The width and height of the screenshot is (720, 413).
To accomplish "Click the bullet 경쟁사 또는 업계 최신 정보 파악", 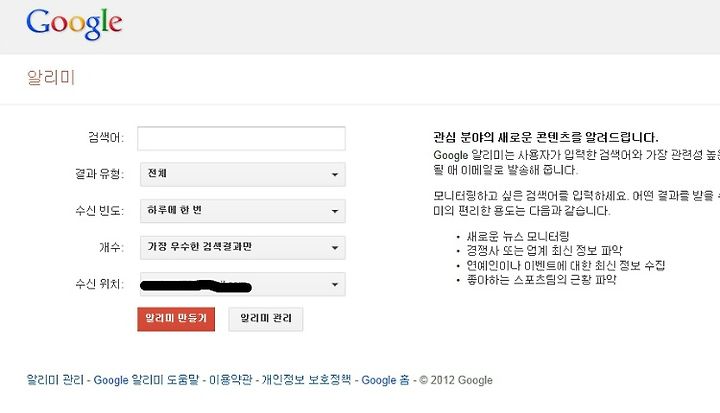I will 545,250.
